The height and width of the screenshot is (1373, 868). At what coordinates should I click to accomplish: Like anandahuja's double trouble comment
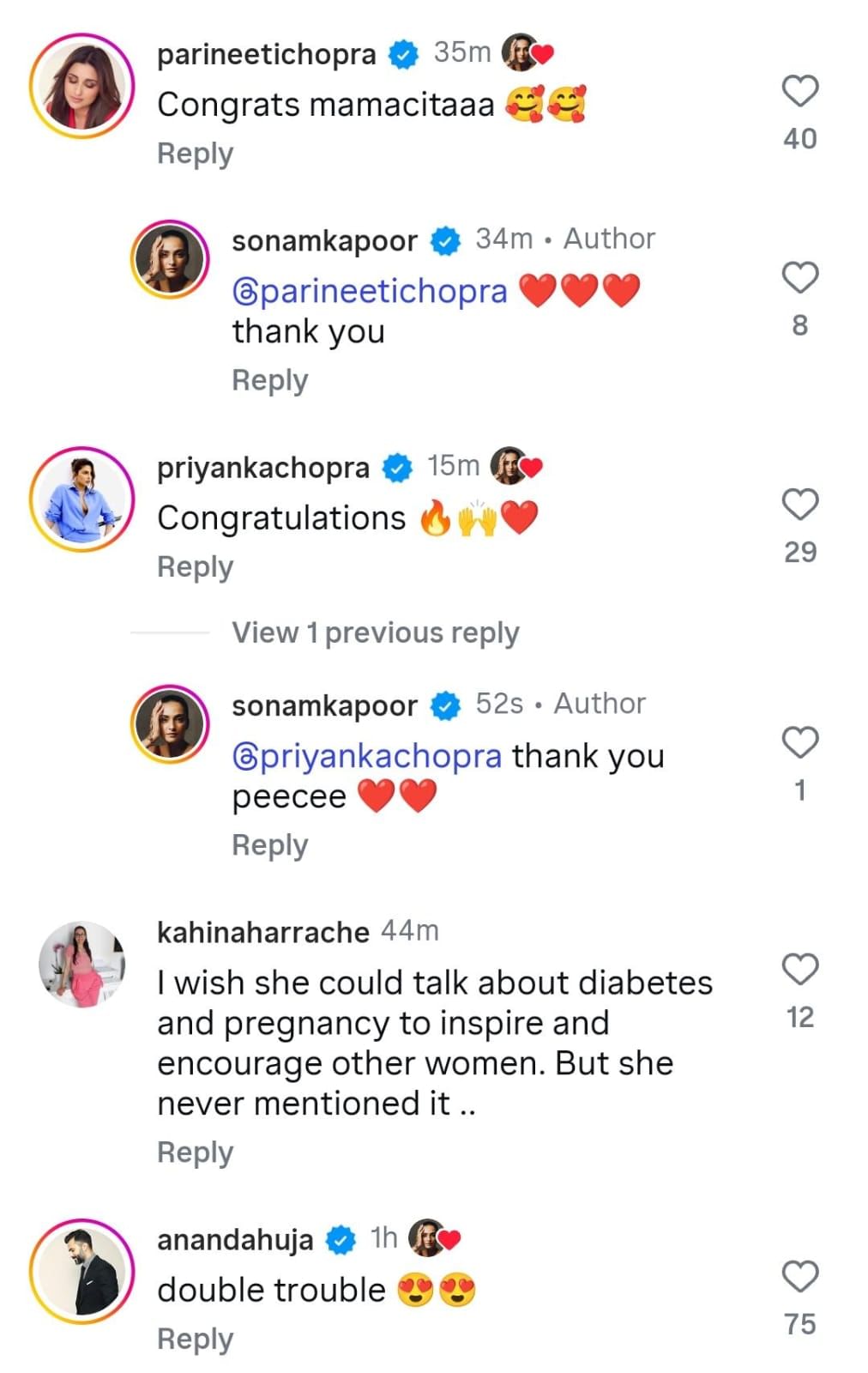(x=800, y=1277)
